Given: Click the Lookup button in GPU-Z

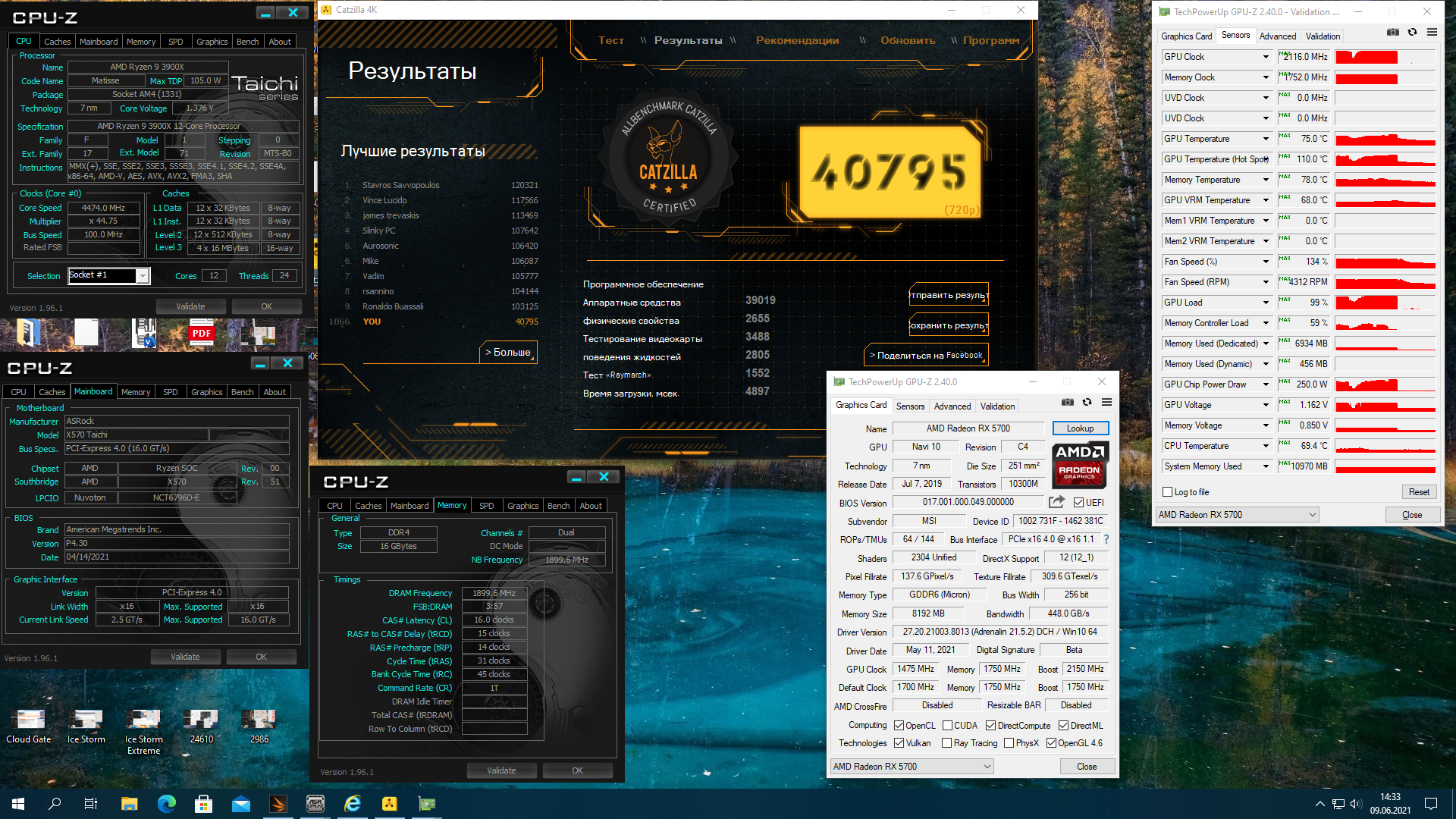Looking at the screenshot, I should 1081,428.
